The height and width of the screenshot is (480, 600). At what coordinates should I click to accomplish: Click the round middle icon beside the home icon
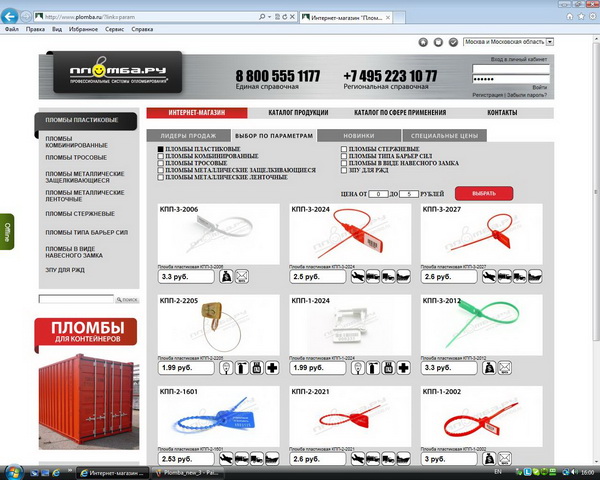click(438, 42)
